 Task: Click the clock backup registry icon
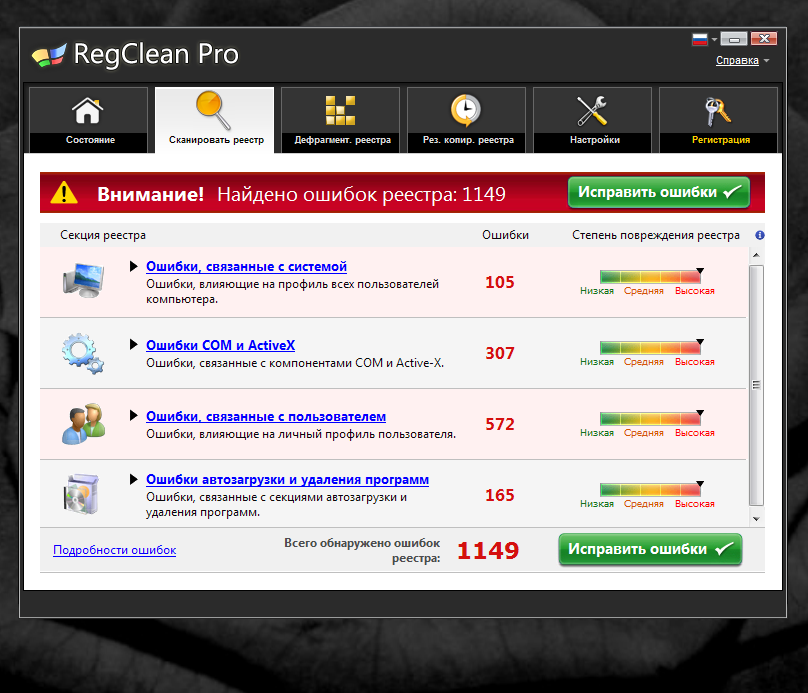(466, 109)
